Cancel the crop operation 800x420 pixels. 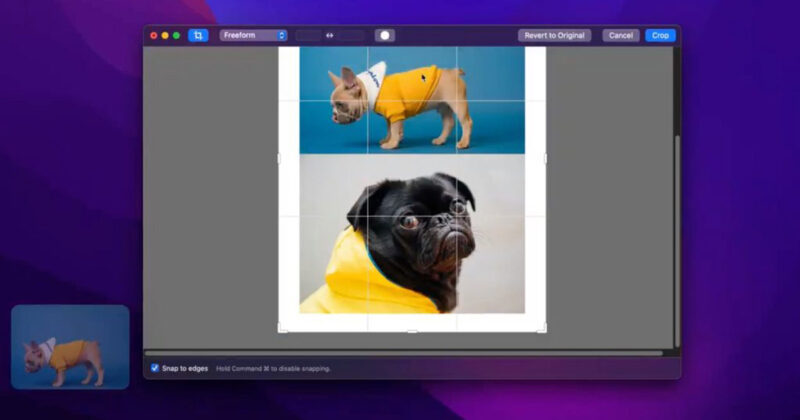[621, 35]
